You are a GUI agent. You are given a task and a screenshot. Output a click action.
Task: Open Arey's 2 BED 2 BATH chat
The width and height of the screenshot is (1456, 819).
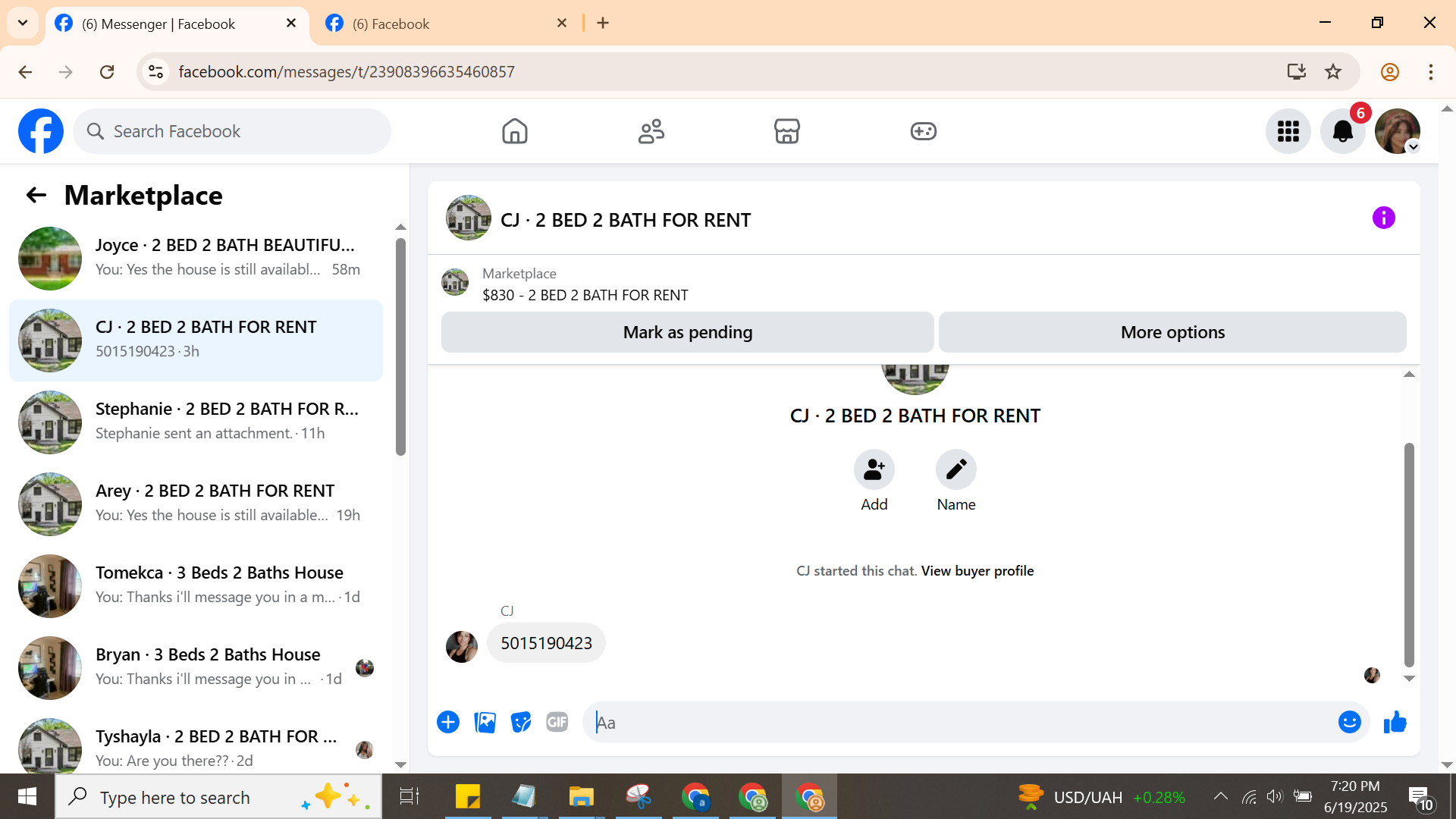196,504
